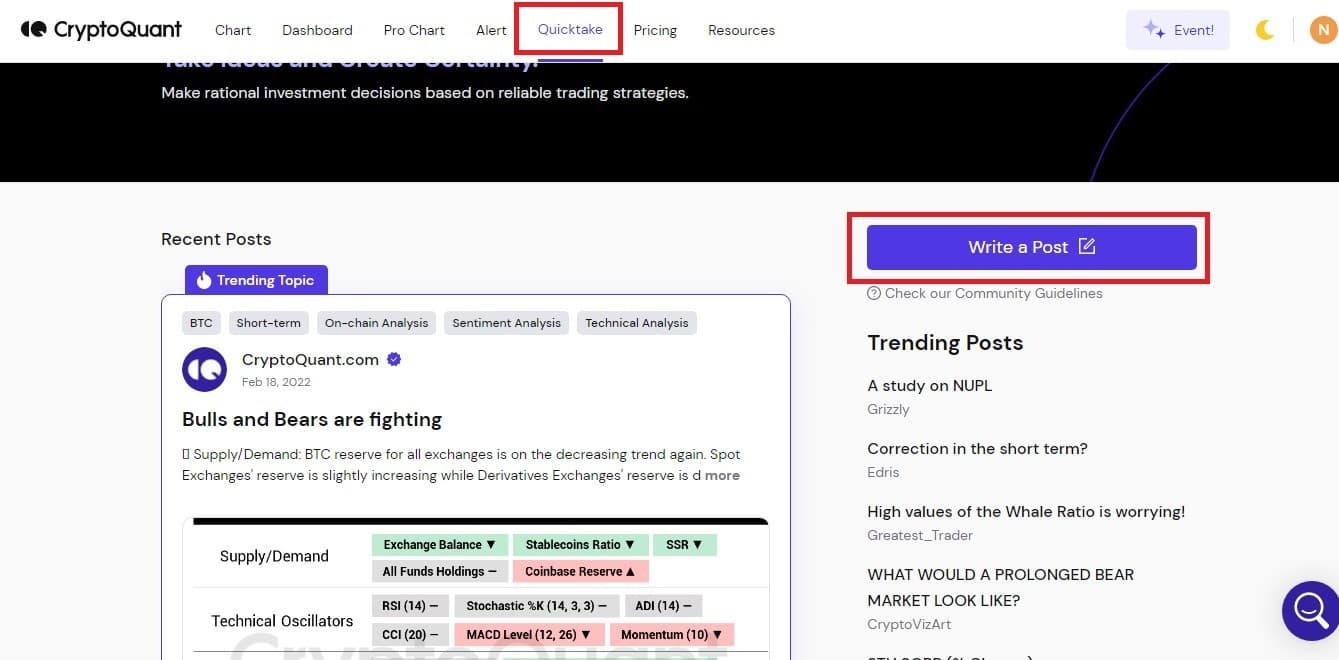Click the CryptoQuant logo
The image size is (1339, 660).
click(x=101, y=30)
